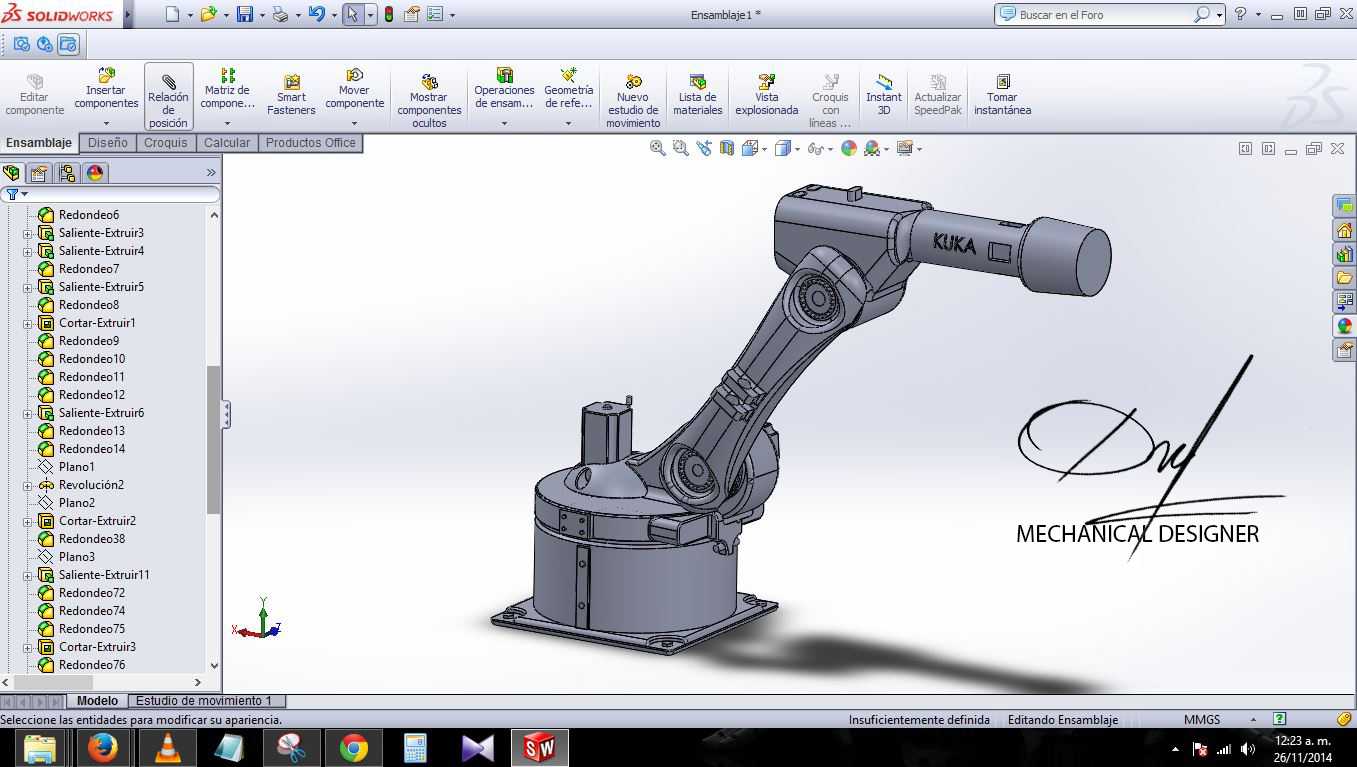Open the ConfigurationManager tab icon
The height and width of the screenshot is (767, 1357).
[67, 173]
